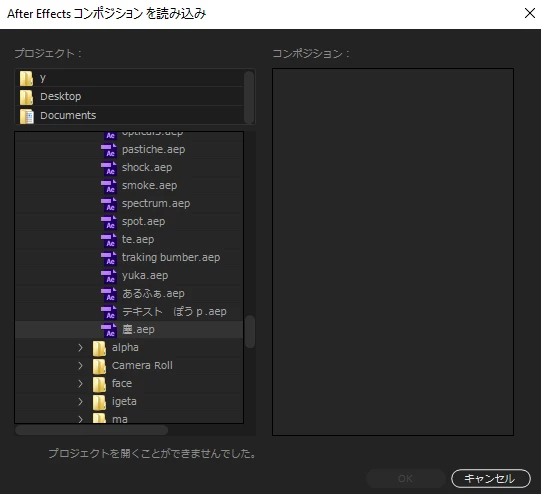541x494 pixels.
Task: Select the highlighted 塵.aep file name
Action: click(138, 329)
